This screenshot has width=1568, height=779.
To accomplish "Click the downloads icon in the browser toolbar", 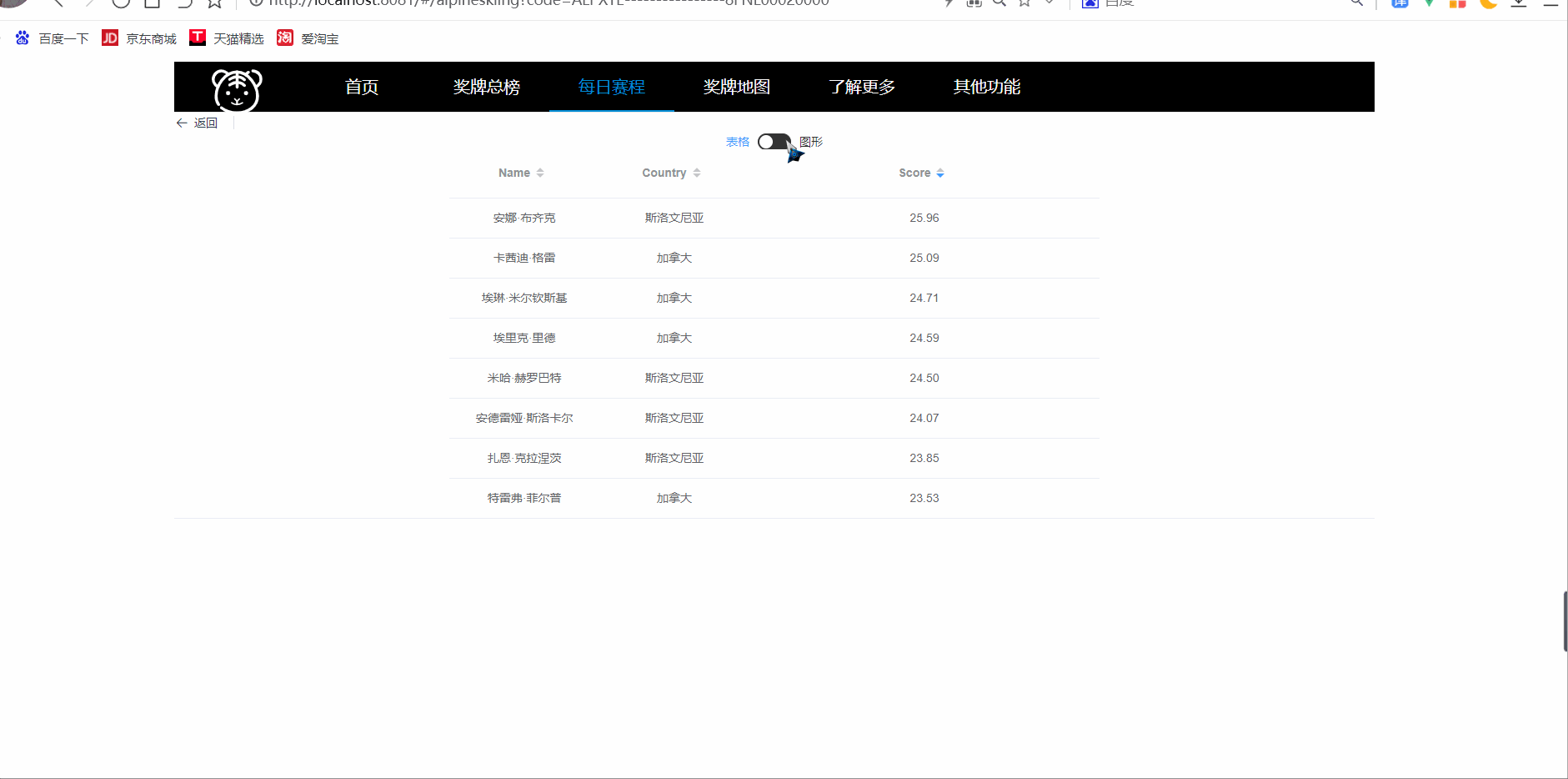I will click(1519, 4).
